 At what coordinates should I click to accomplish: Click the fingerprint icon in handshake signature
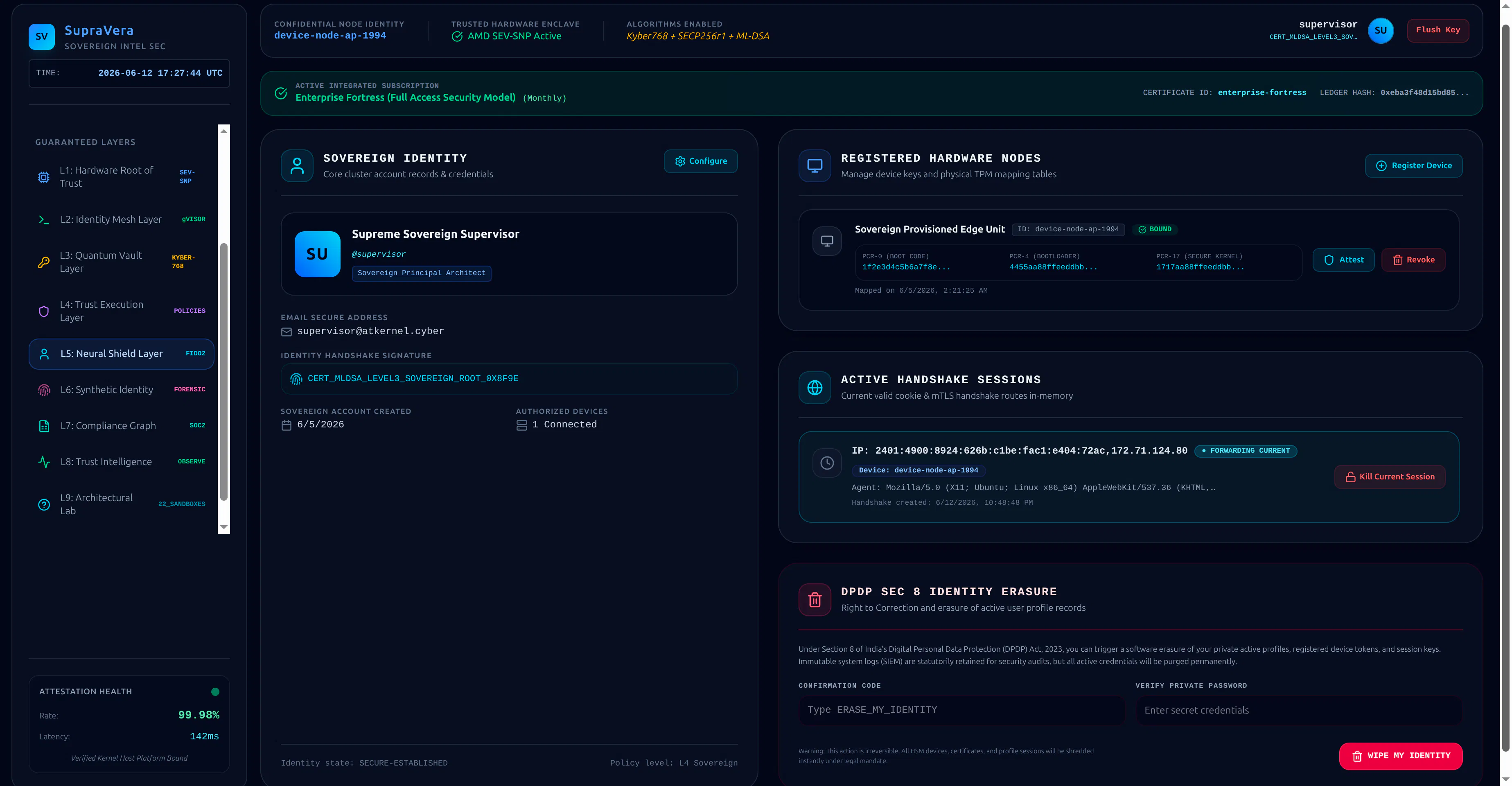[296, 379]
